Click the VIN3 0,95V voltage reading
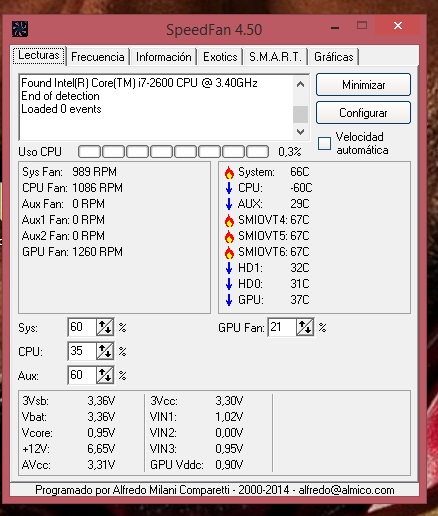438x516 pixels. (197, 449)
